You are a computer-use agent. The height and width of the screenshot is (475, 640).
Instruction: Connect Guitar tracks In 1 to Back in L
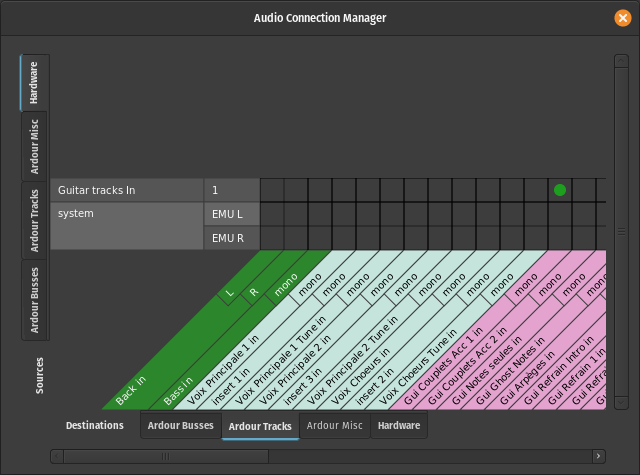pyautogui.click(x=272, y=190)
